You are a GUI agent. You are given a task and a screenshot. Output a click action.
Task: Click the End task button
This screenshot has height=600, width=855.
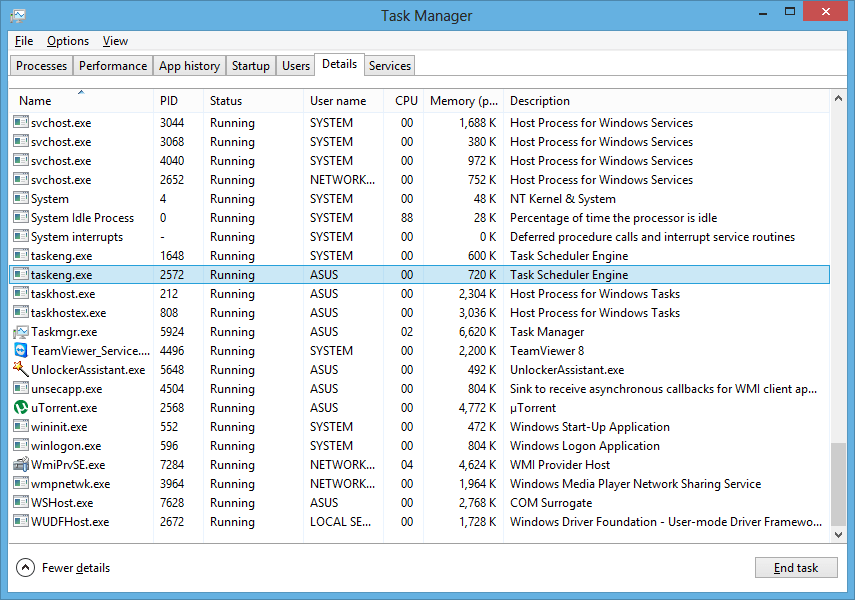(796, 567)
